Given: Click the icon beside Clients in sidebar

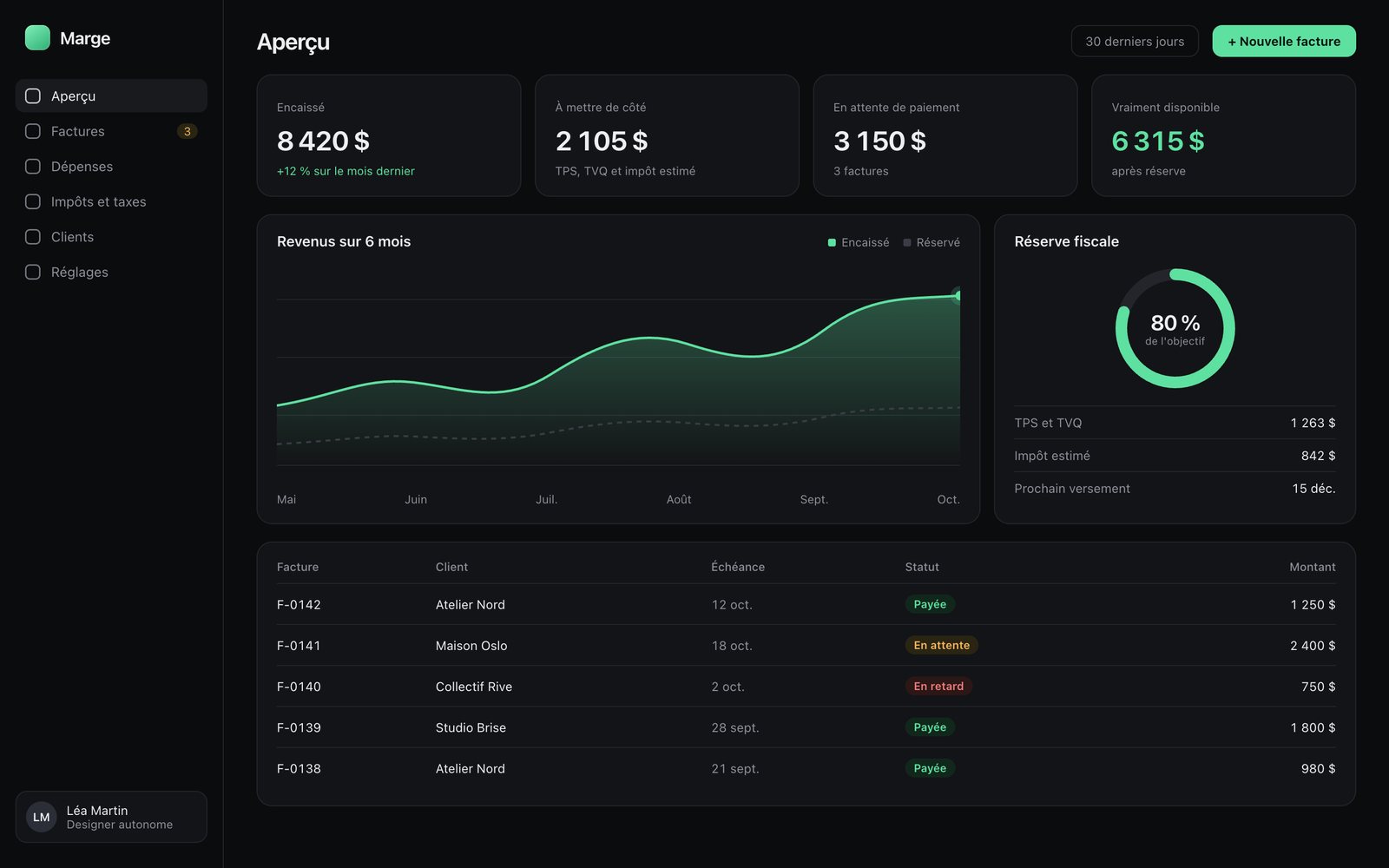Looking at the screenshot, I should pyautogui.click(x=33, y=237).
